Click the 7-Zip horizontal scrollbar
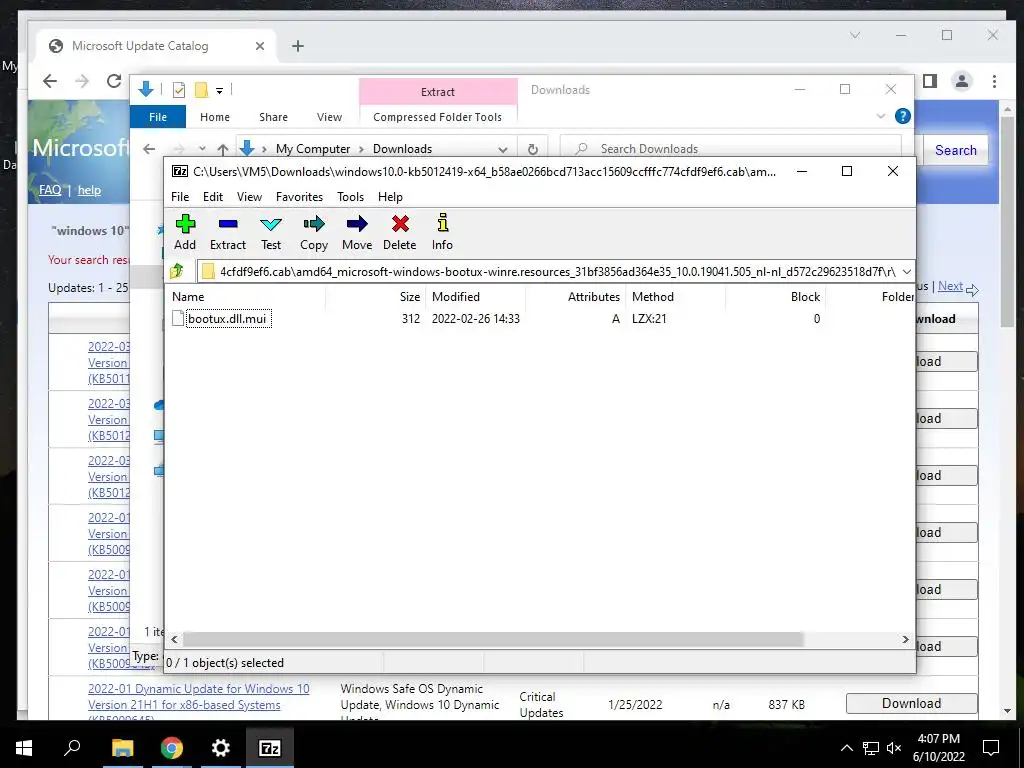This screenshot has height=768, width=1024. pos(492,639)
